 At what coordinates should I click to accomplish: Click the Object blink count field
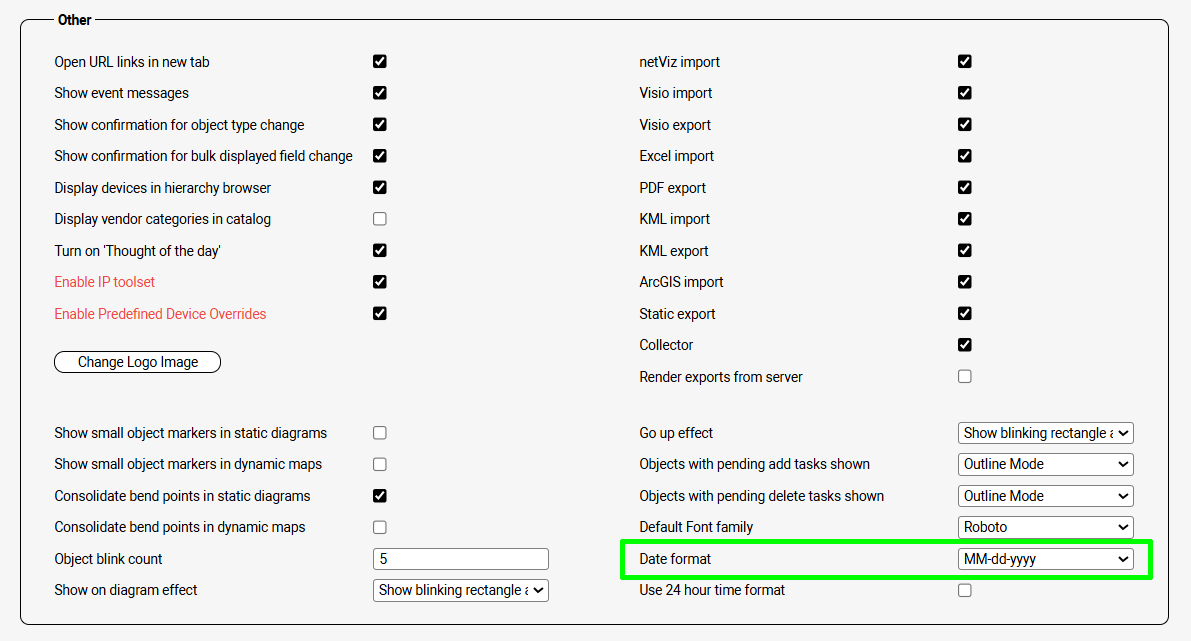460,559
